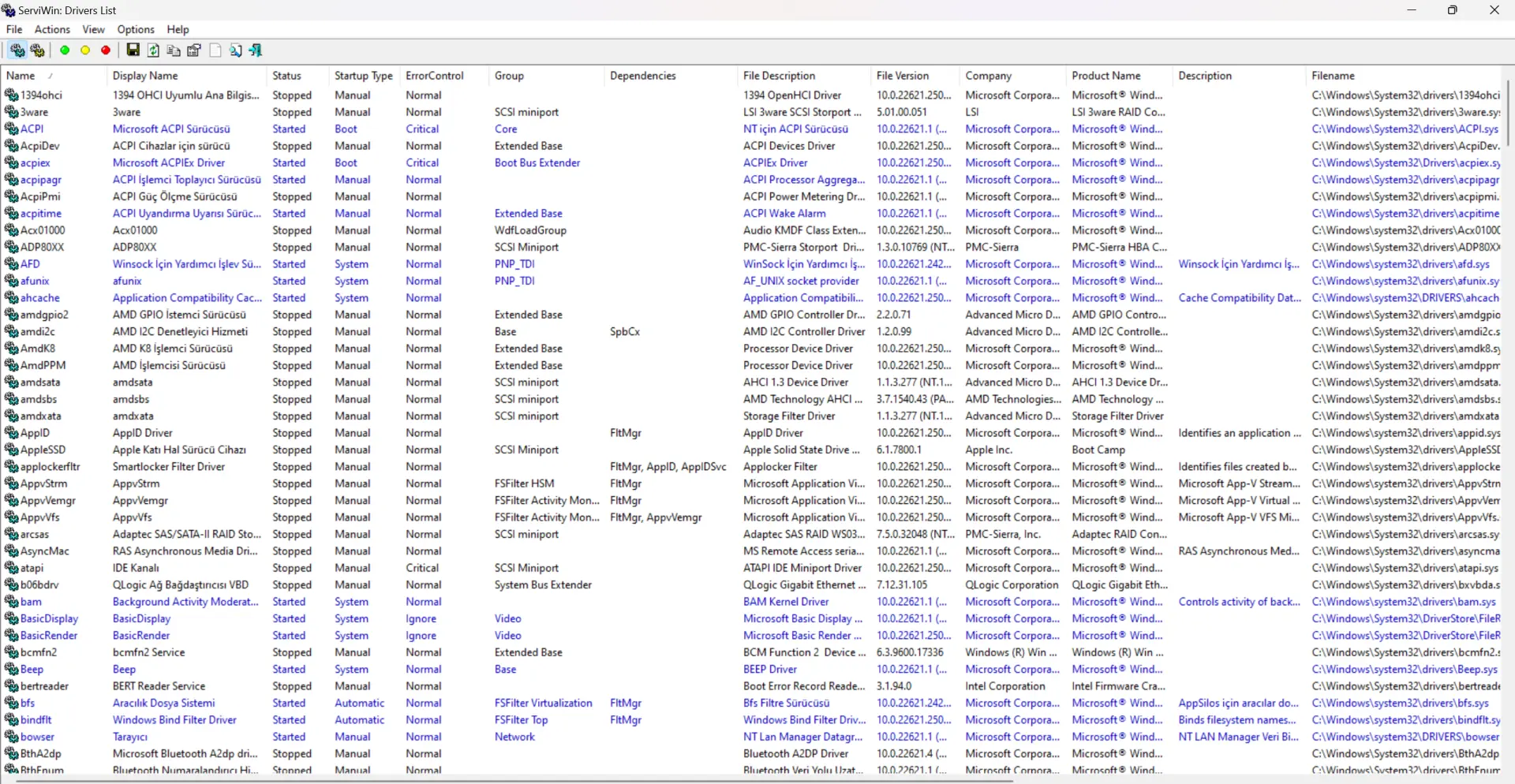The height and width of the screenshot is (784, 1515).
Task: Click the red Stop toolbar icon
Action: coord(106,50)
